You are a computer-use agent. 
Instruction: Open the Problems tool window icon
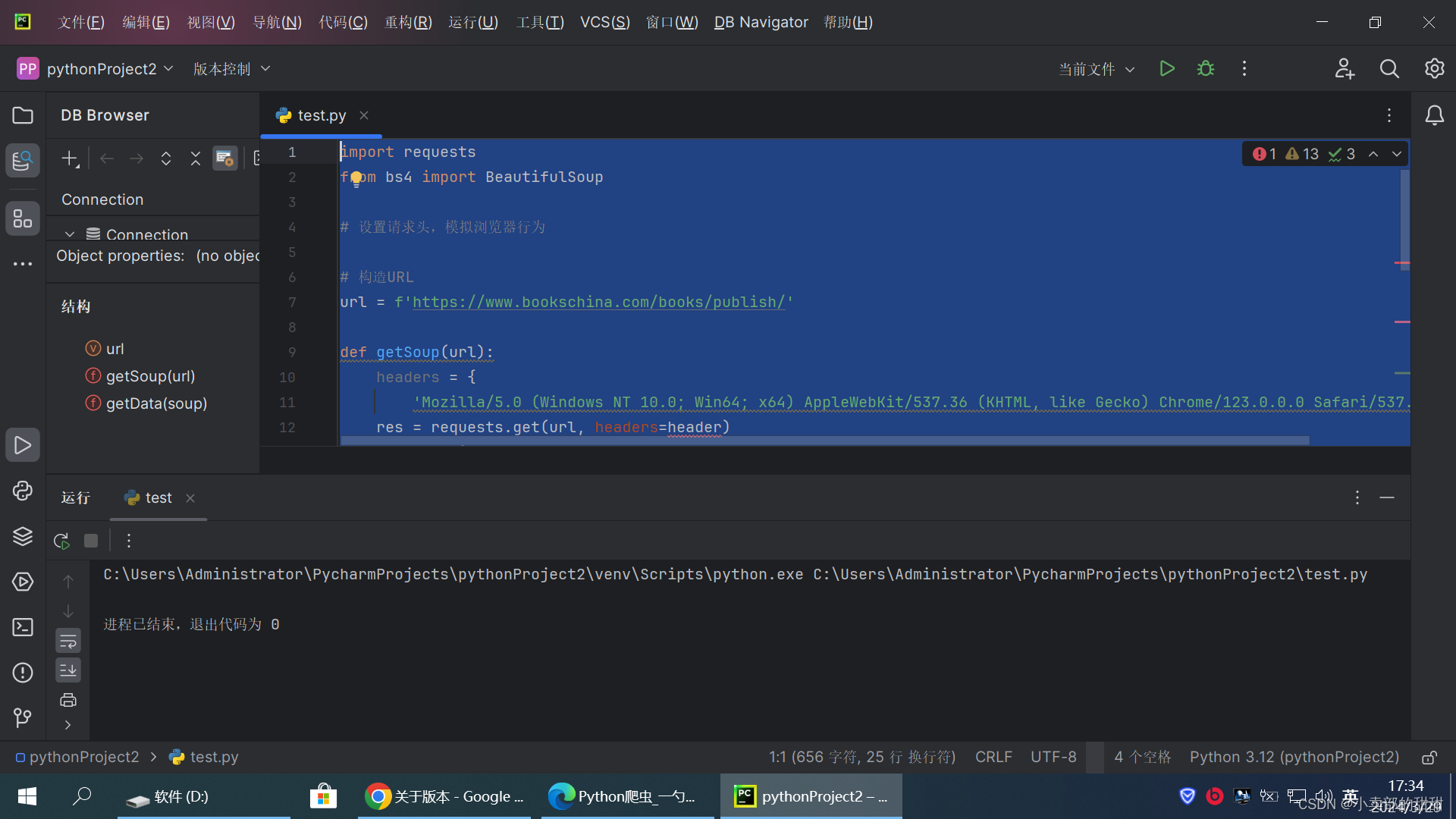[x=23, y=673]
